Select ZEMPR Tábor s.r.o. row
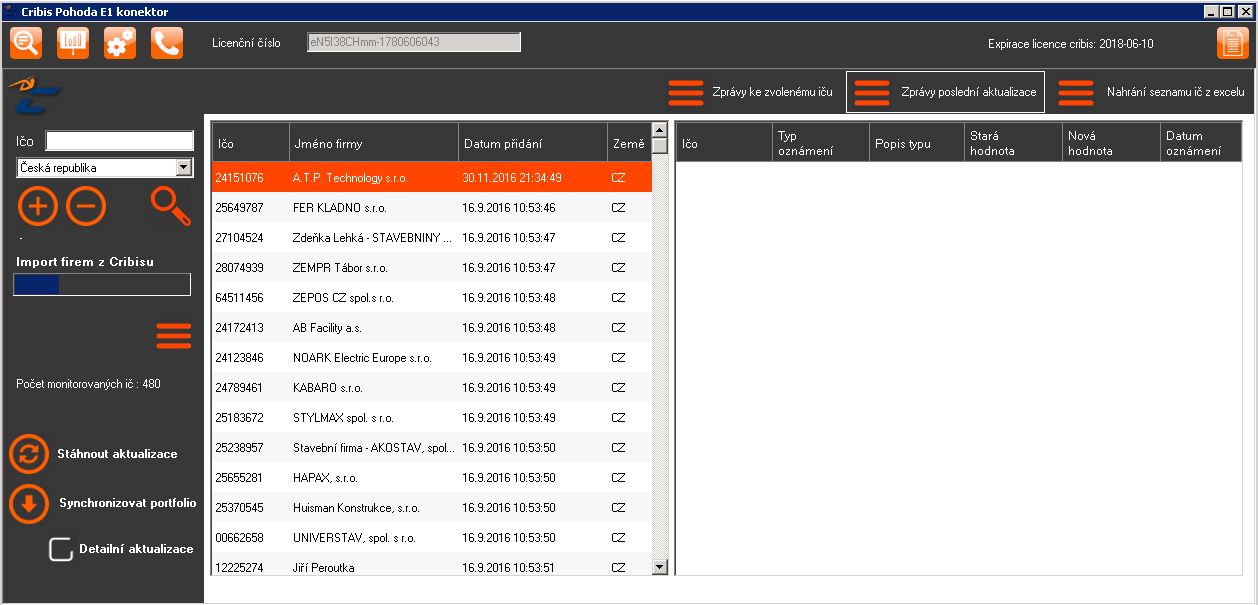Image resolution: width=1258 pixels, height=605 pixels. pos(431,267)
